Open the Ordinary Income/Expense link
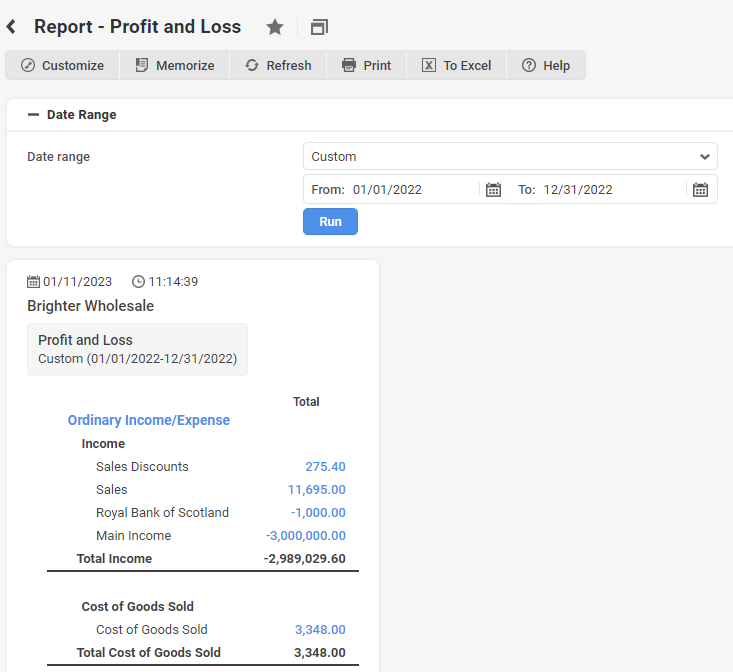Image resolution: width=733 pixels, height=672 pixels. [x=149, y=420]
